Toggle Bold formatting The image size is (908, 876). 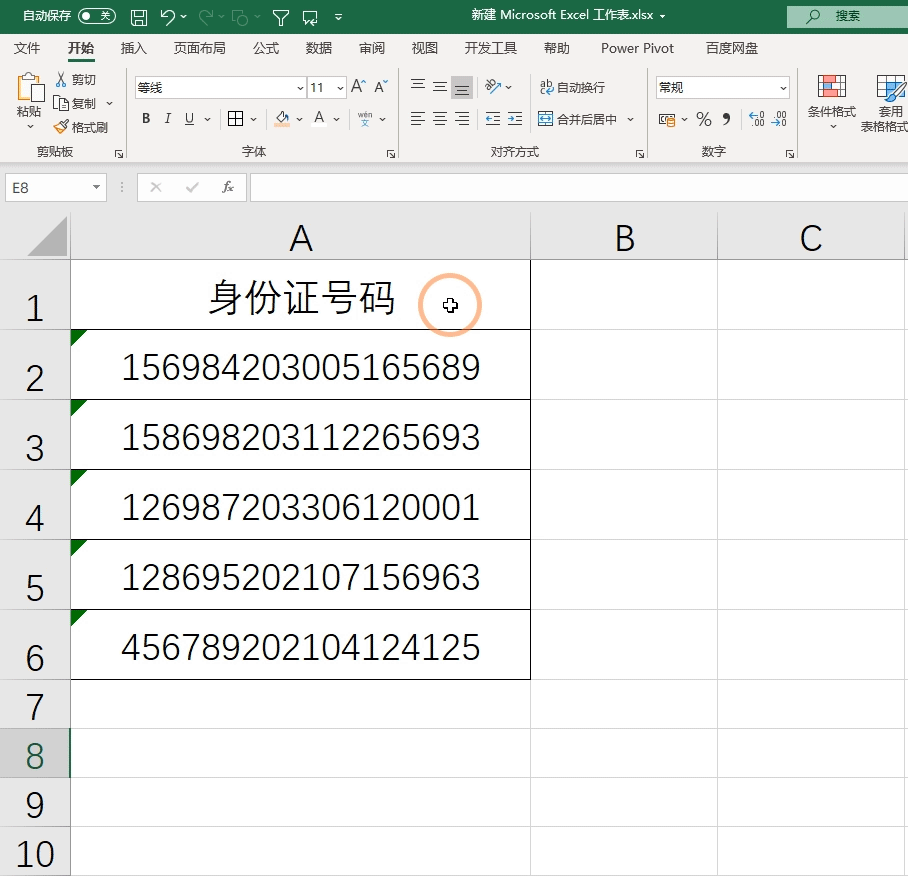146,120
